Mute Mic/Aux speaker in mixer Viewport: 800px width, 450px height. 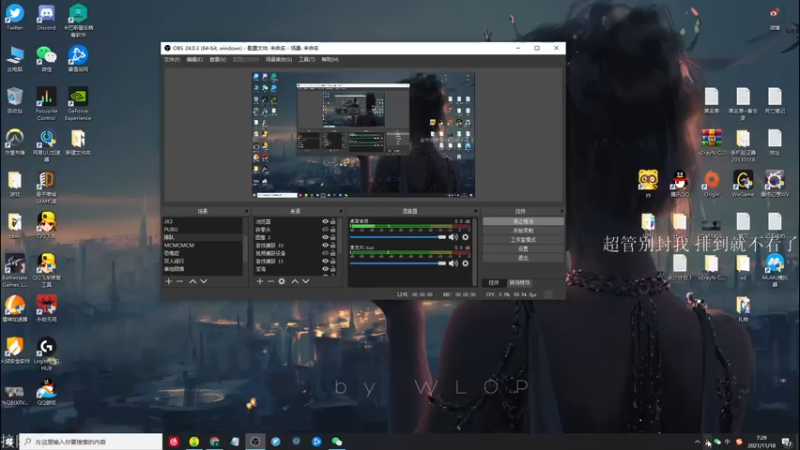(x=453, y=263)
